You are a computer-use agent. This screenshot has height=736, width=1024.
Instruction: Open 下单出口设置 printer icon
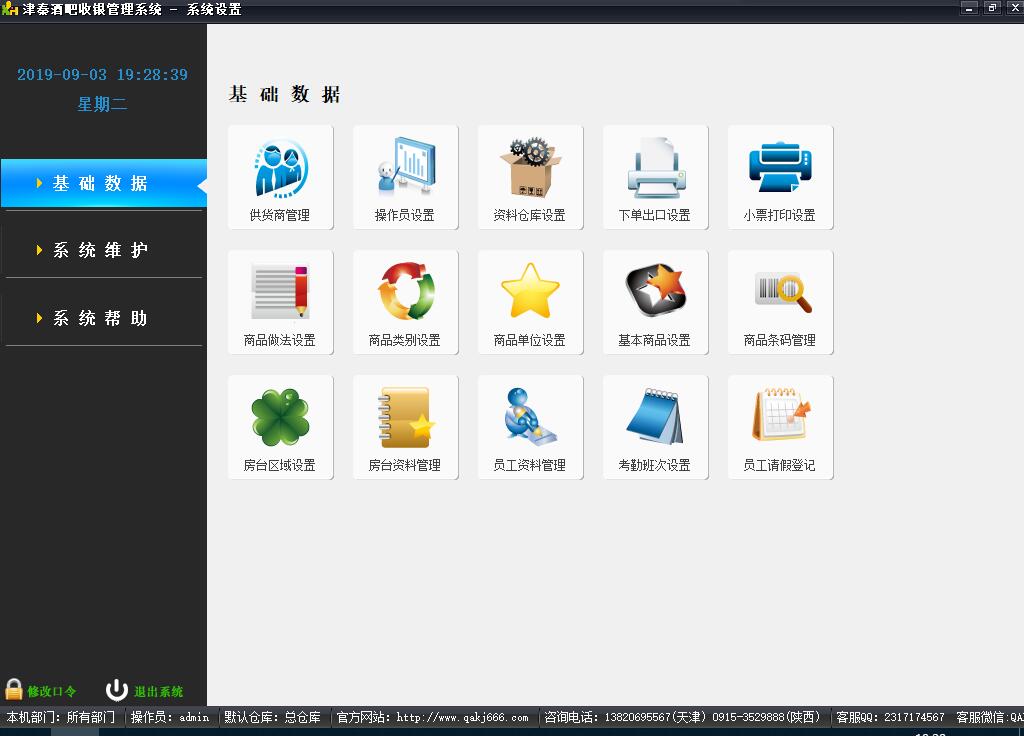click(x=655, y=172)
